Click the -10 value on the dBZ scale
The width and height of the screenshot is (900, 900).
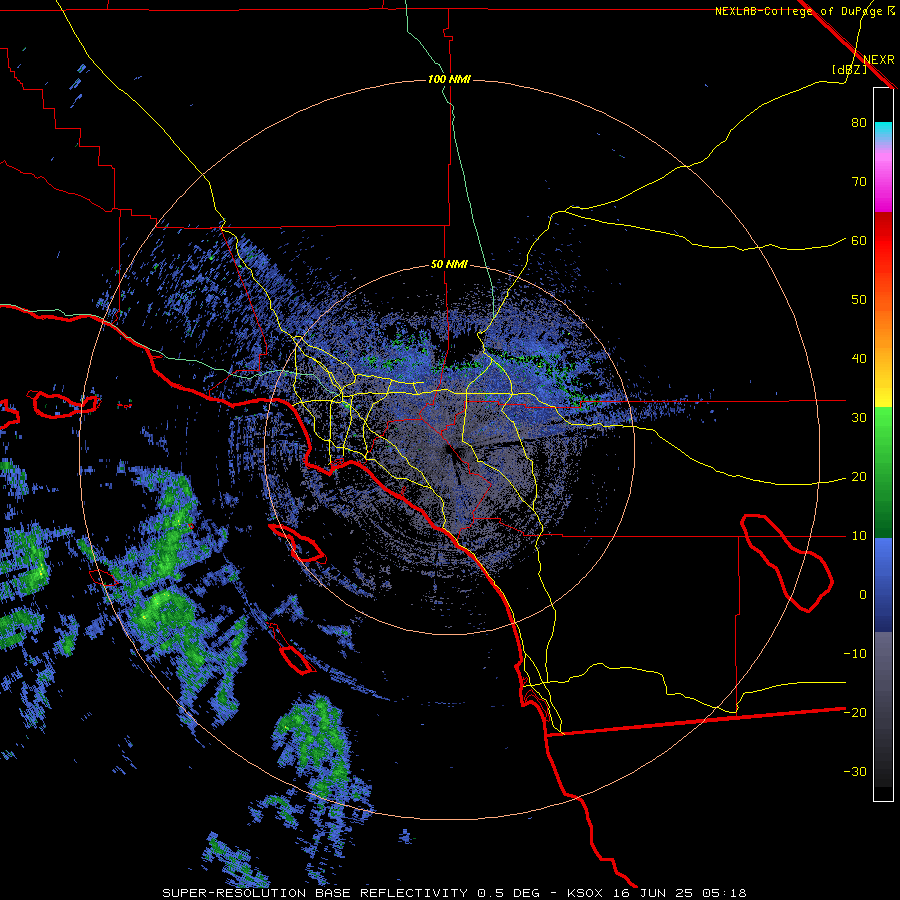(855, 654)
